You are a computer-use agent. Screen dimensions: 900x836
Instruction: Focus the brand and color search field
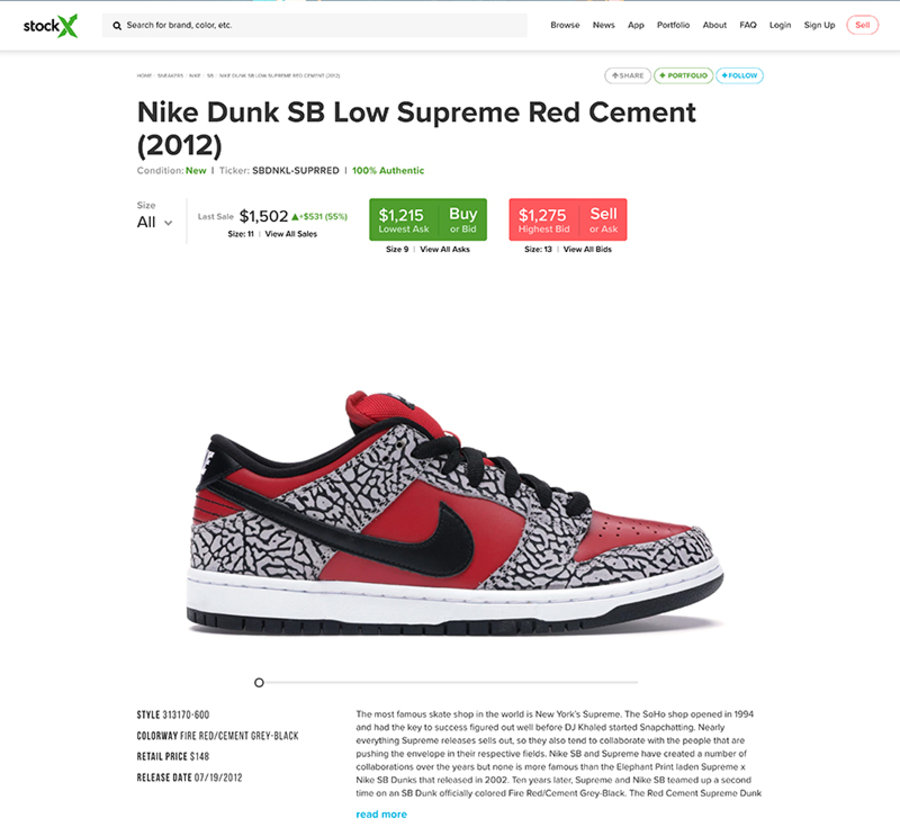point(315,25)
